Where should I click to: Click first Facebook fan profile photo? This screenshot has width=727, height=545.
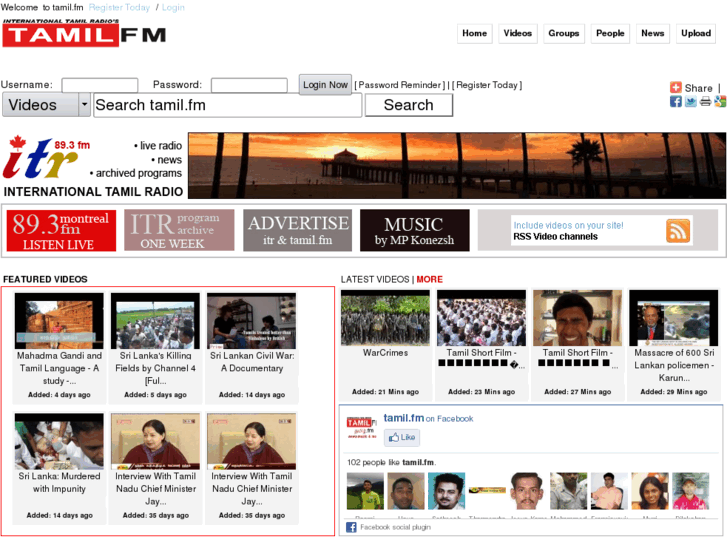[x=365, y=491]
